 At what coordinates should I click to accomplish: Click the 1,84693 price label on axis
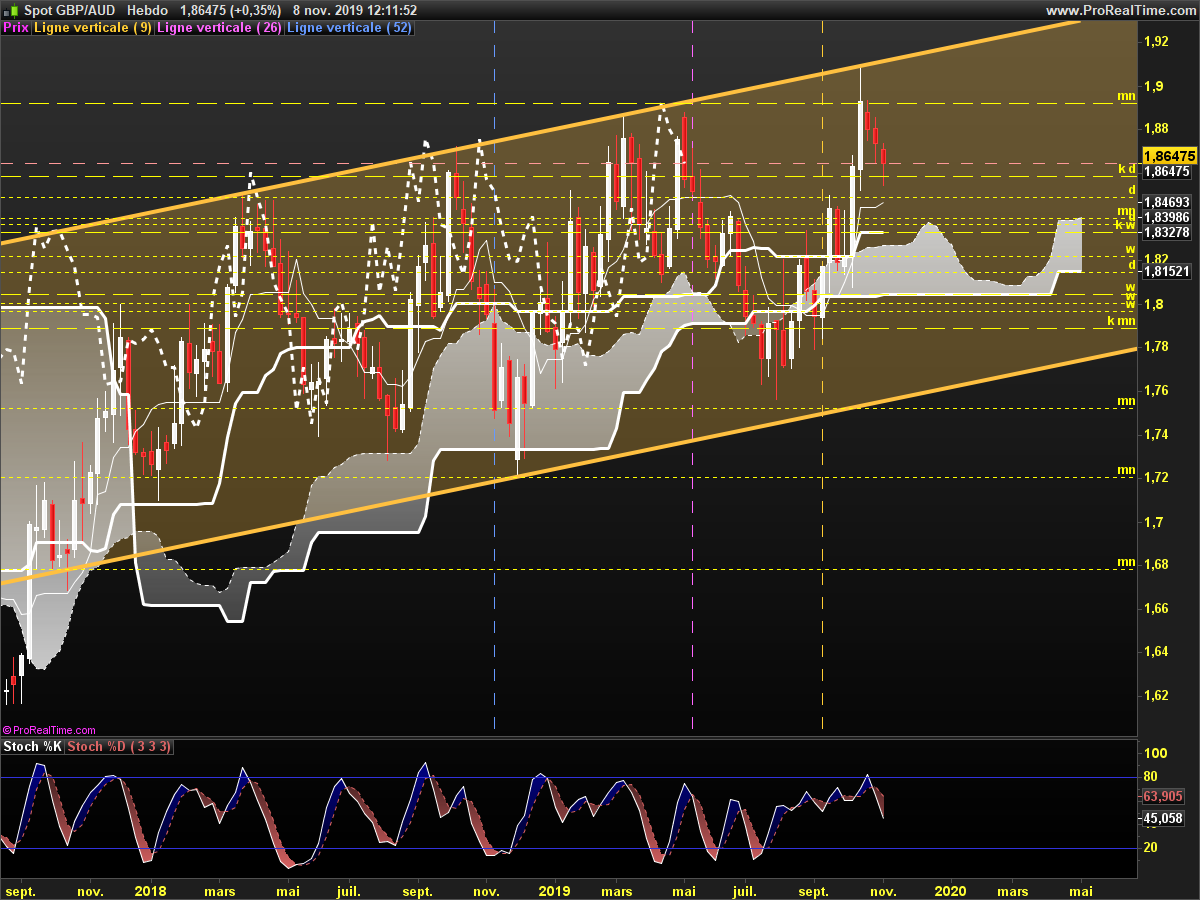pos(1168,202)
